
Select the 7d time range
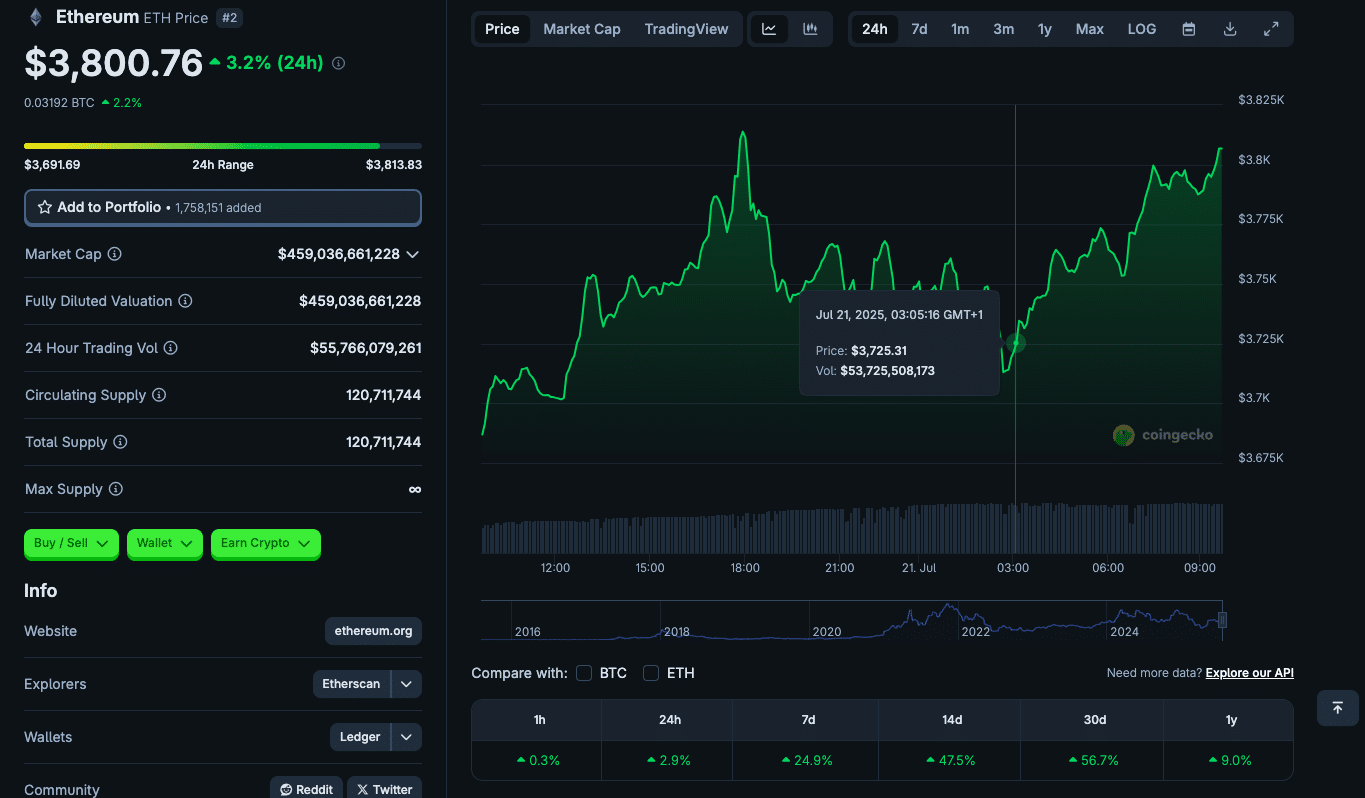click(919, 29)
